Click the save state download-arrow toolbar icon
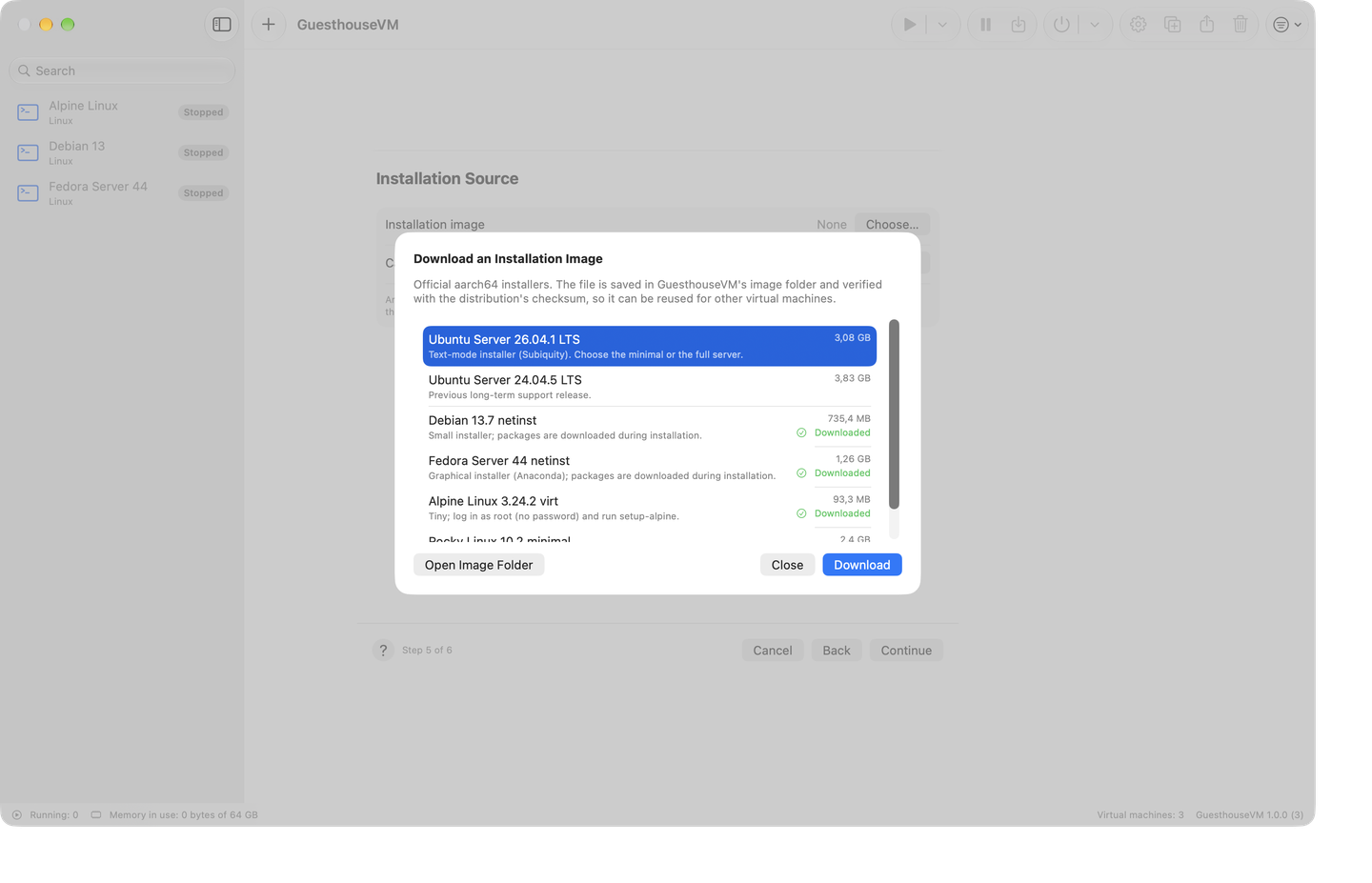The width and height of the screenshot is (1372, 883). (x=1019, y=25)
